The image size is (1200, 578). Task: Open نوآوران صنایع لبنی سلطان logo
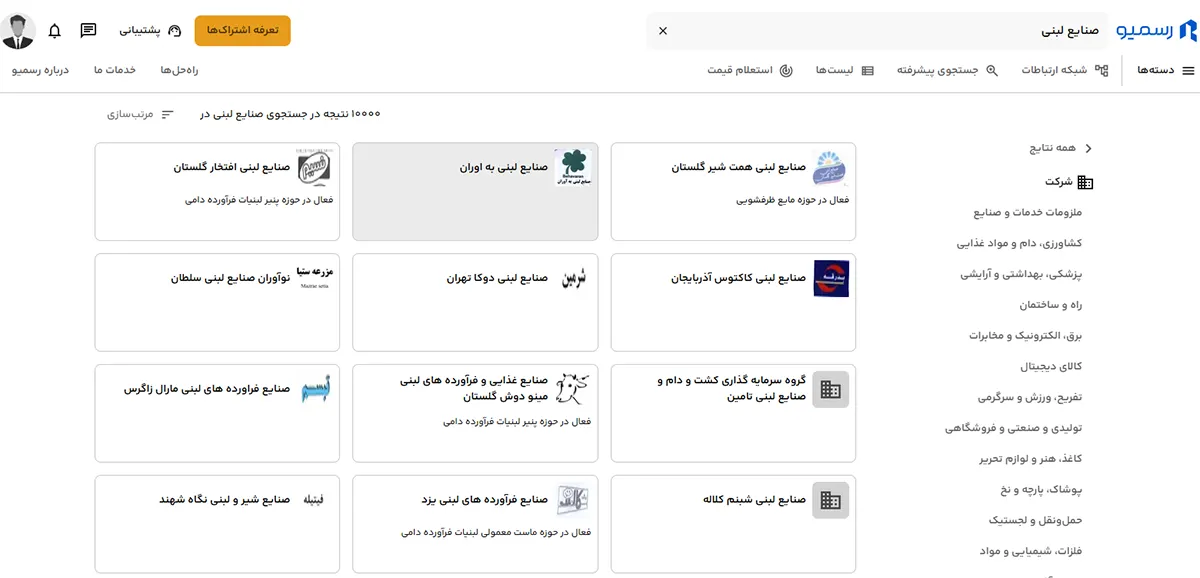(x=315, y=277)
